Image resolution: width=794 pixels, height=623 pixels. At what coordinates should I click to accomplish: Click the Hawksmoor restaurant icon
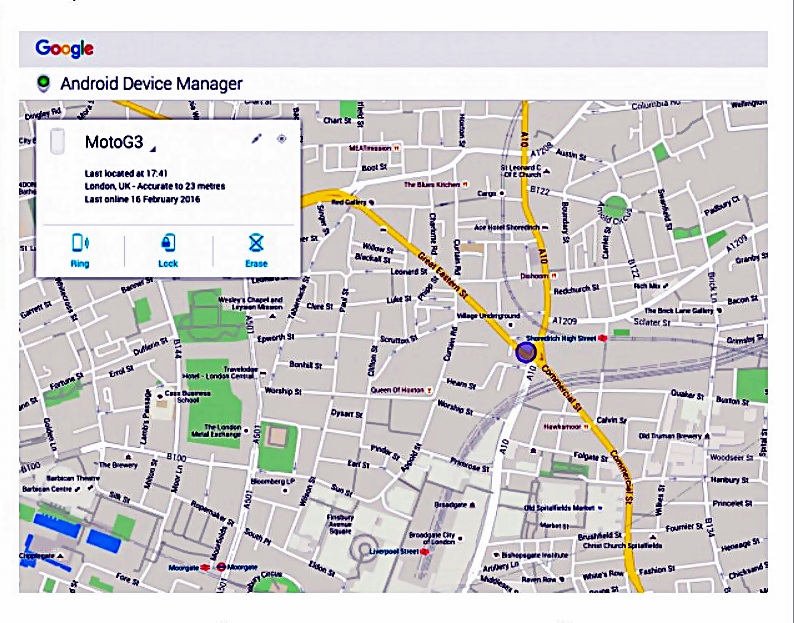coord(586,427)
